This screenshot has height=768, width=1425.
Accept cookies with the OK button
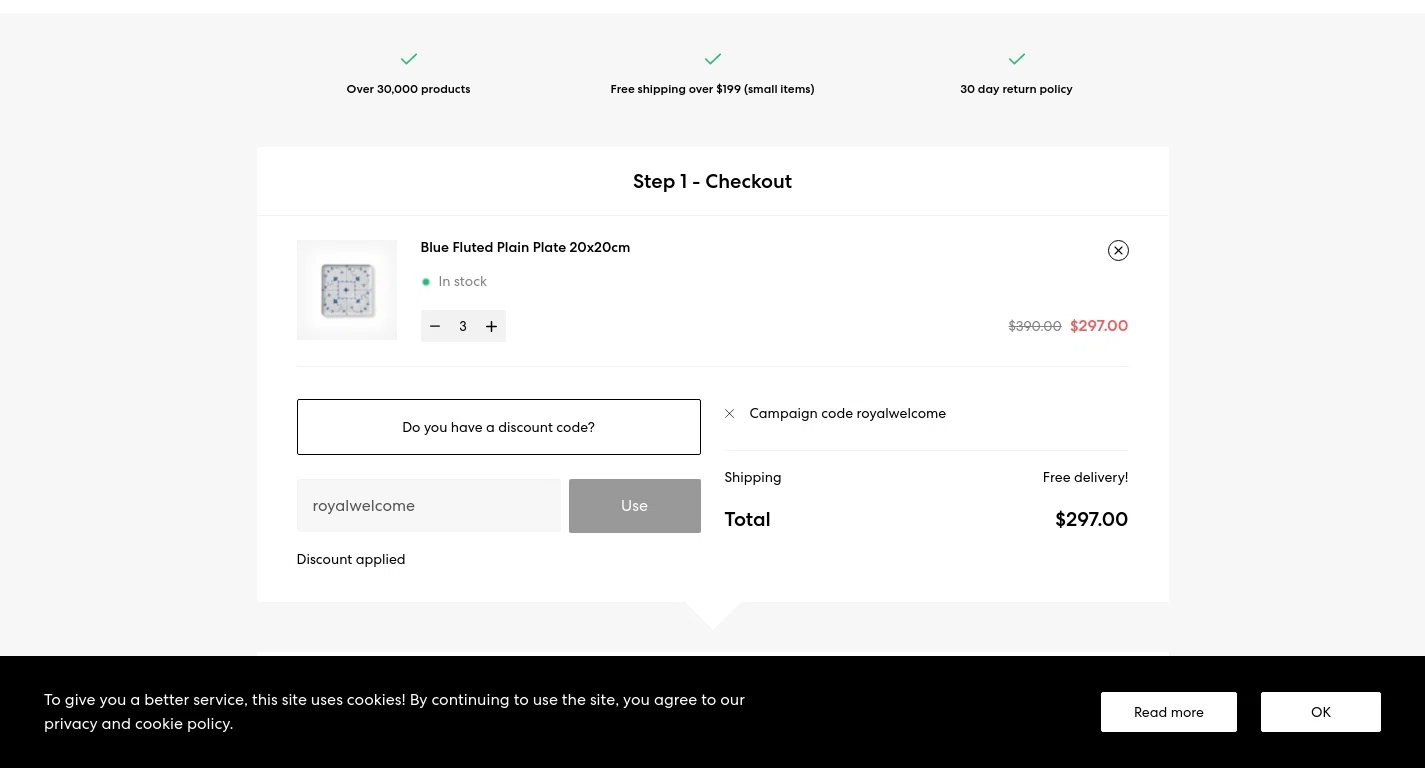pyautogui.click(x=1320, y=712)
